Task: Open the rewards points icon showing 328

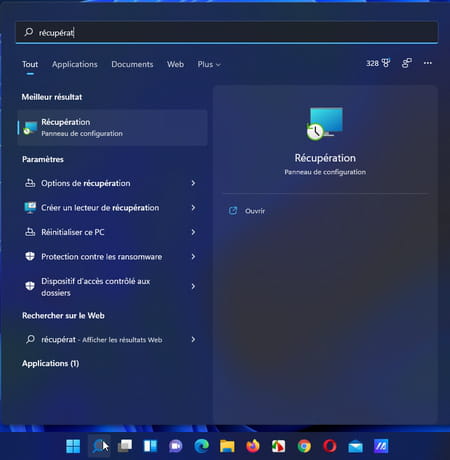Action: (378, 63)
